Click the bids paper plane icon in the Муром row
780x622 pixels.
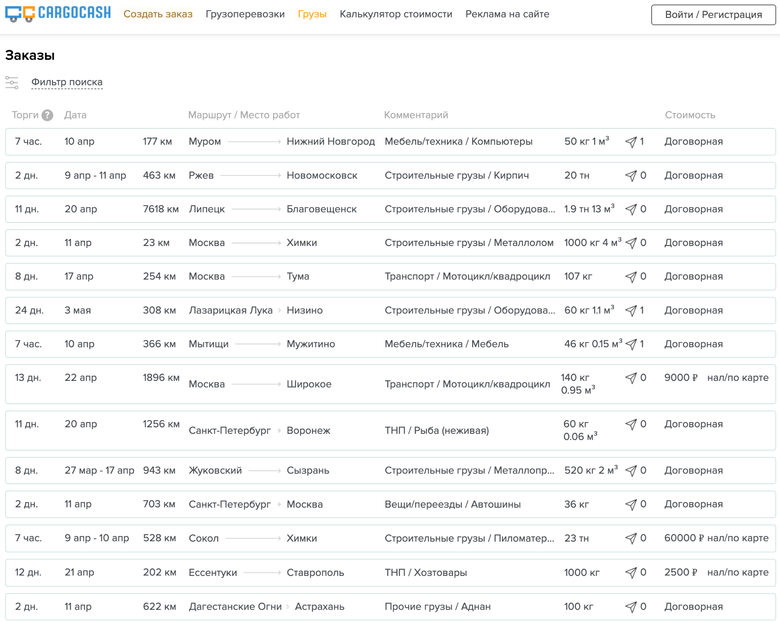630,142
